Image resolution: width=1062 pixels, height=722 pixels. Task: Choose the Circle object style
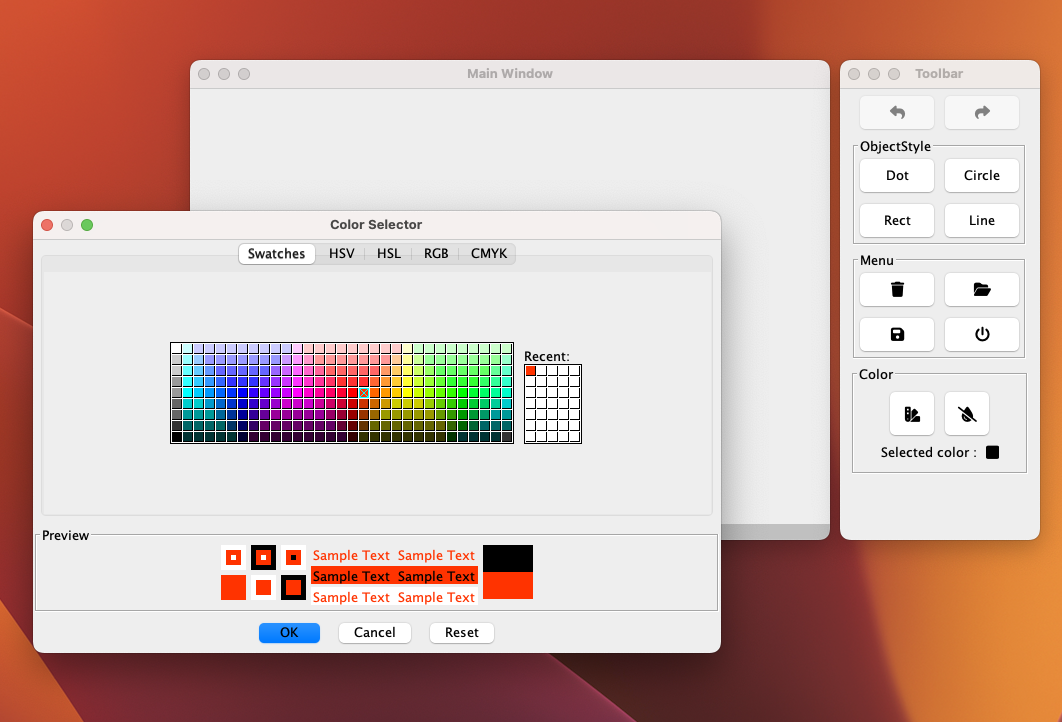coord(982,176)
